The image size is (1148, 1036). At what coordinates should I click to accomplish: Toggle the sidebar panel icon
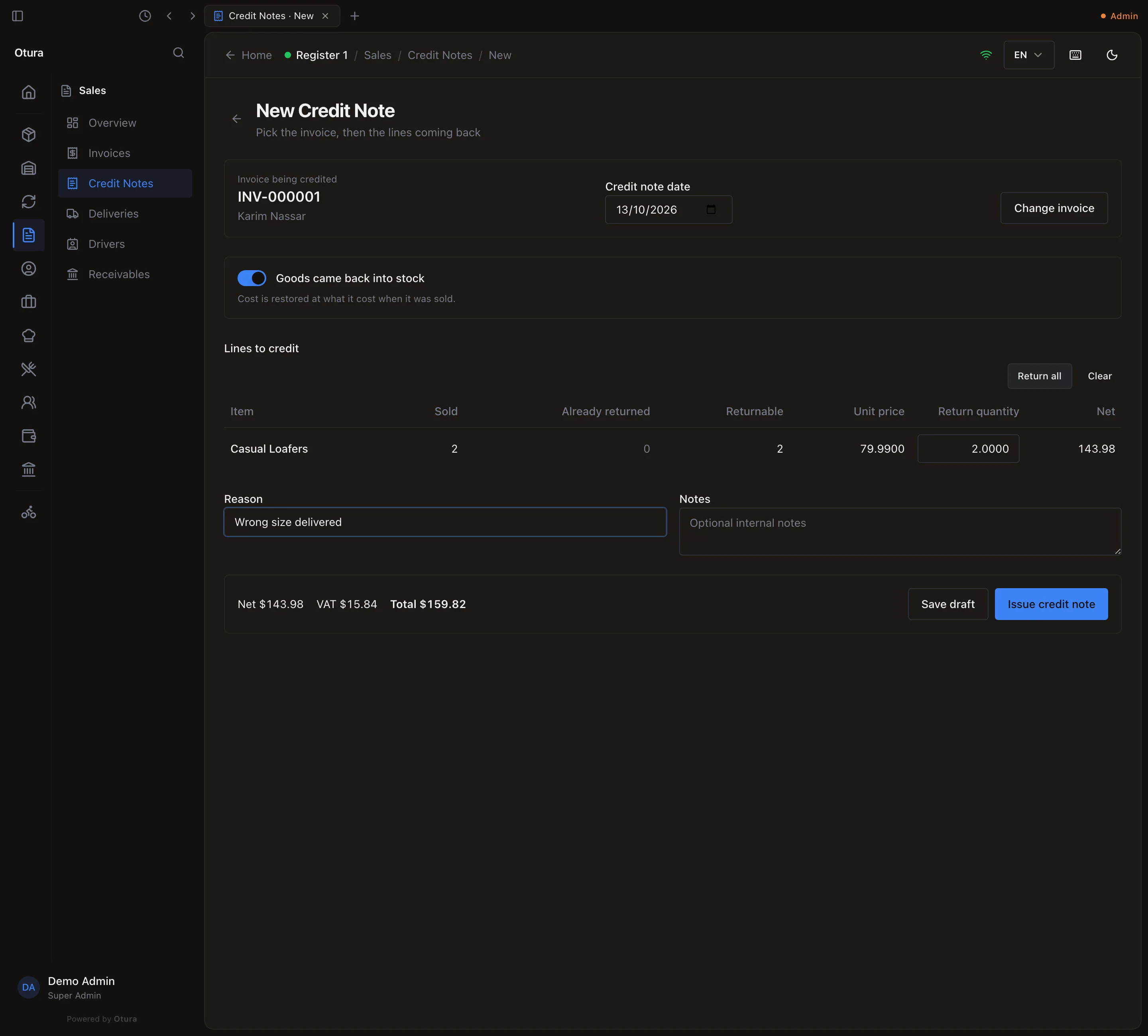pos(18,16)
